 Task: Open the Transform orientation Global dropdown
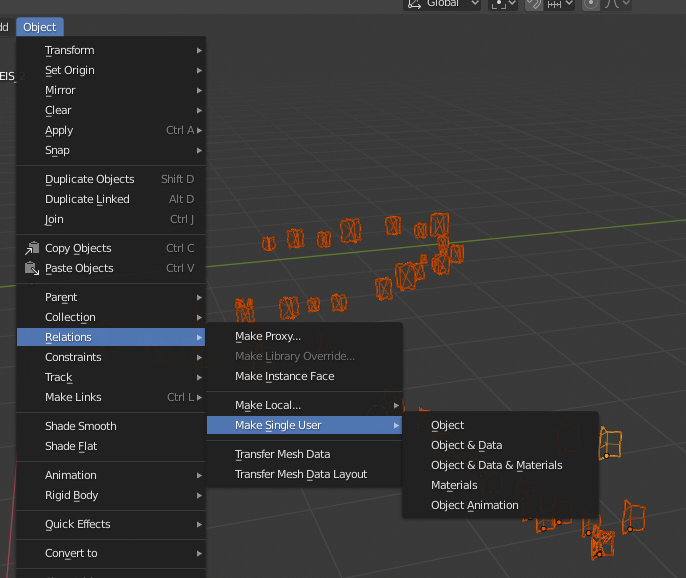(442, 4)
